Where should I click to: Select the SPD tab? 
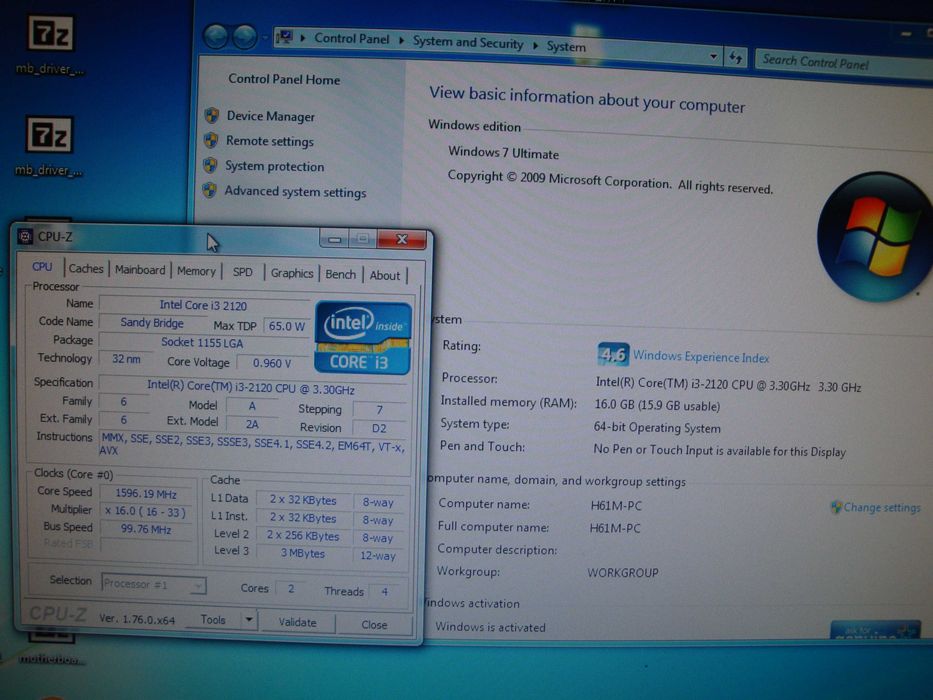(x=243, y=272)
